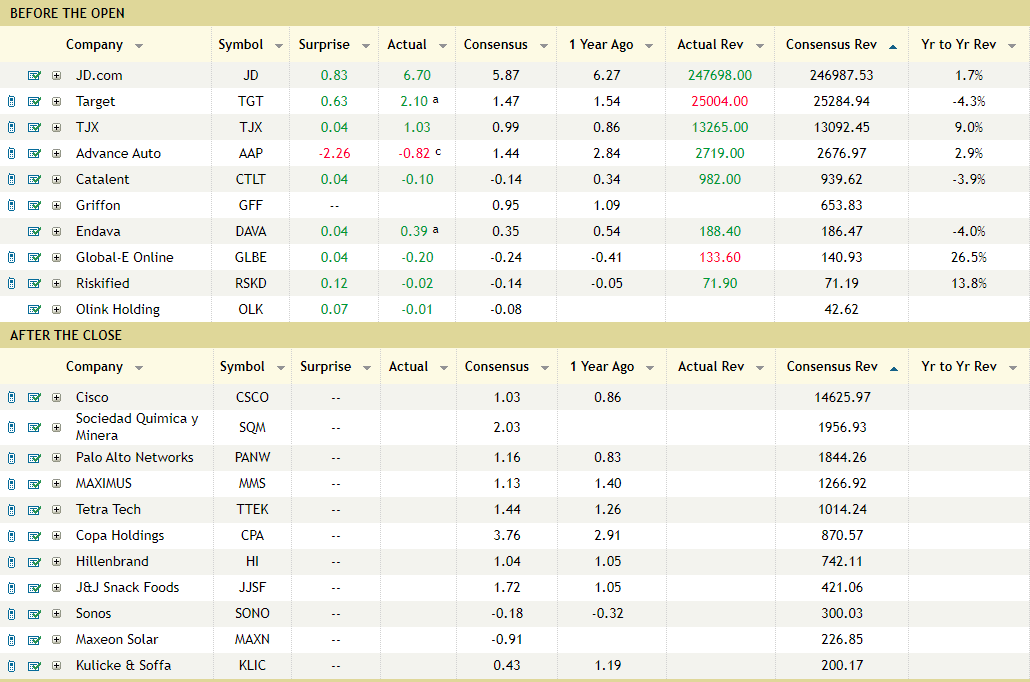Click the conference call phone icon for Target
Screen dimensions: 1030x682
11,101
